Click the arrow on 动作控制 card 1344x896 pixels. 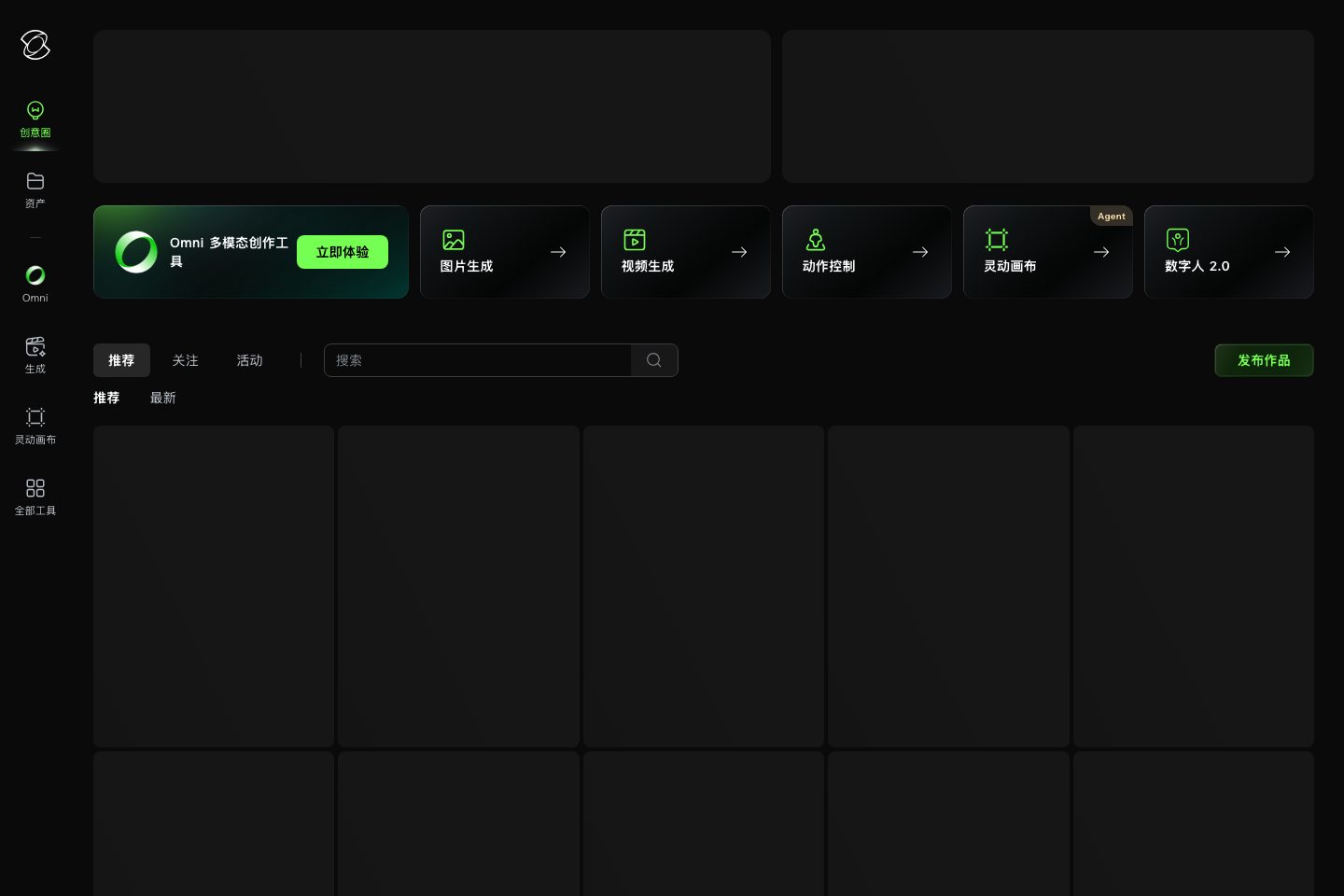(x=920, y=252)
